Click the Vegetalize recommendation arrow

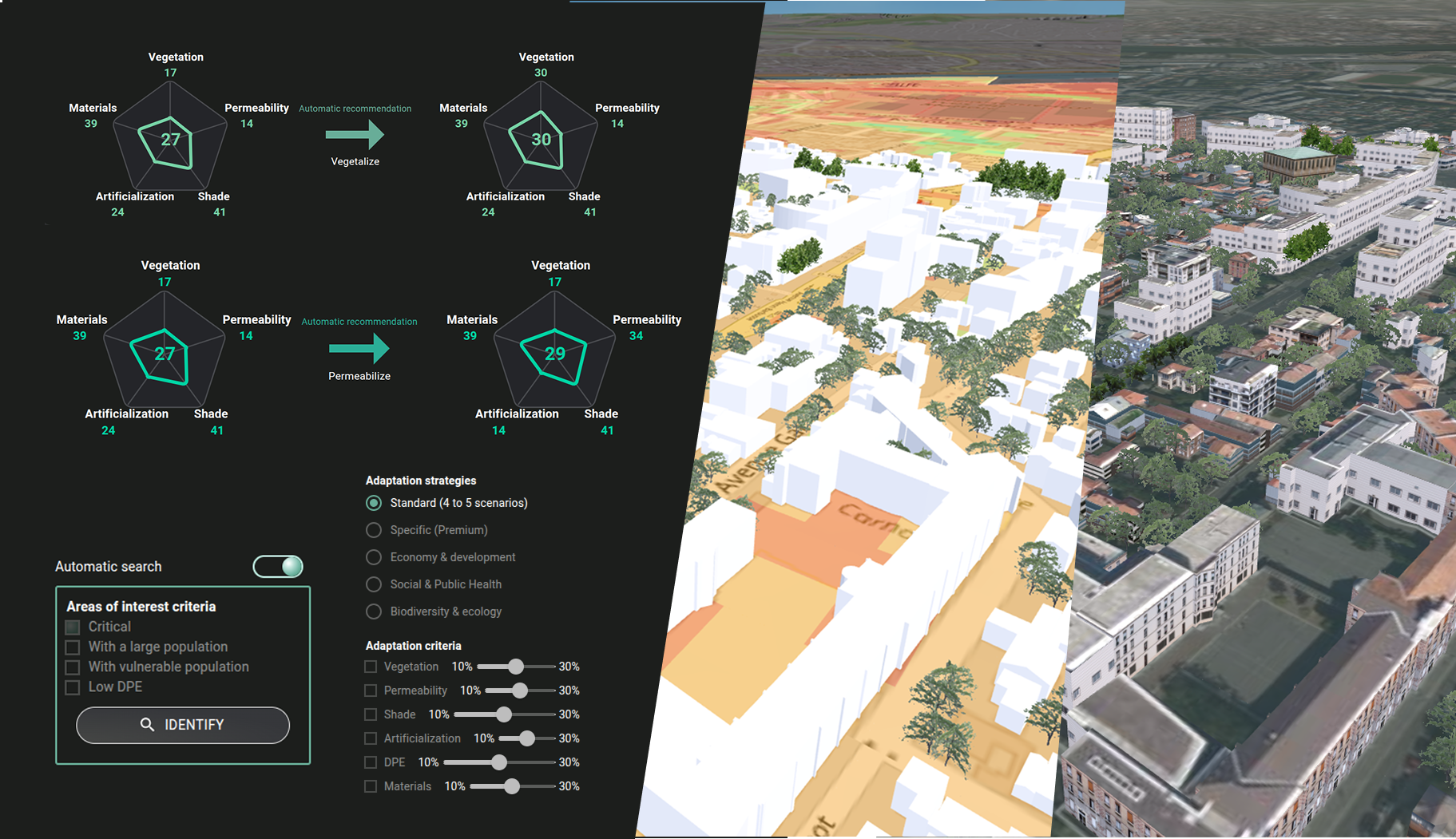click(x=355, y=134)
